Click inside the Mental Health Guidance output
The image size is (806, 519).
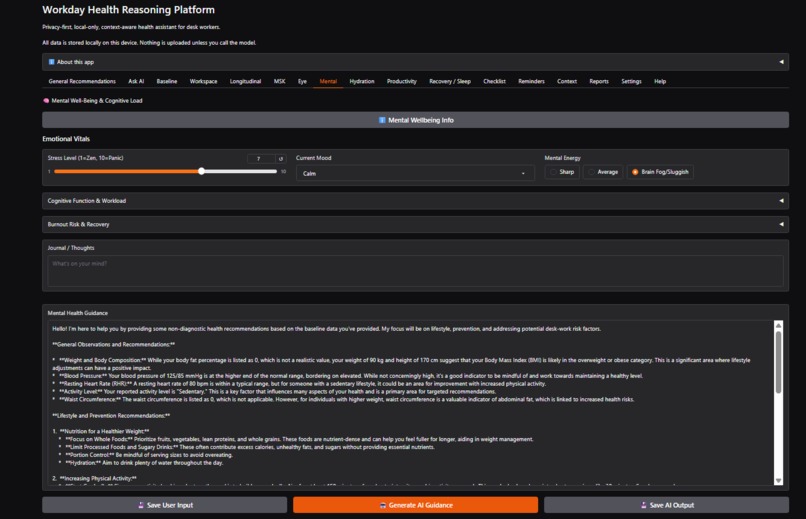pyautogui.click(x=410, y=402)
